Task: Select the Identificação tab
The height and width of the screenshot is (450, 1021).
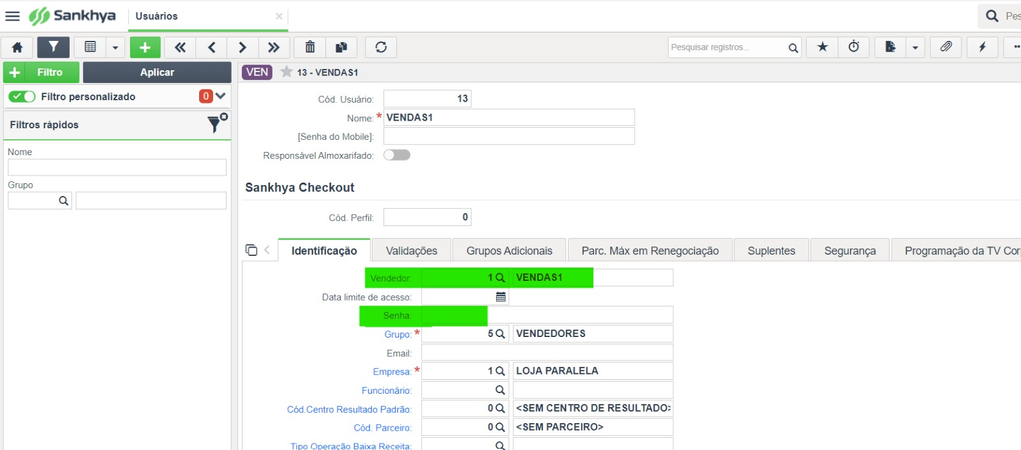Action: [324, 251]
